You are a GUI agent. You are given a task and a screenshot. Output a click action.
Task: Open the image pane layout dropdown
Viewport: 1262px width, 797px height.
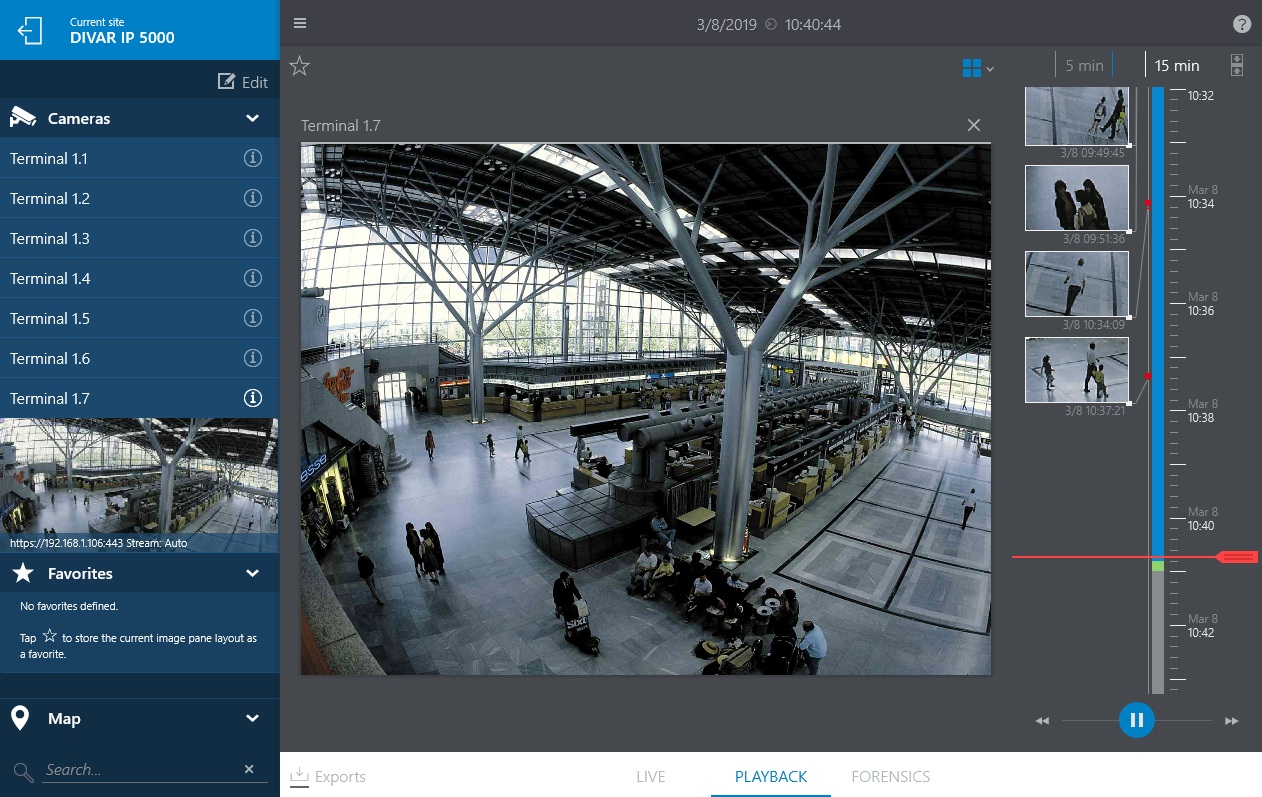977,68
